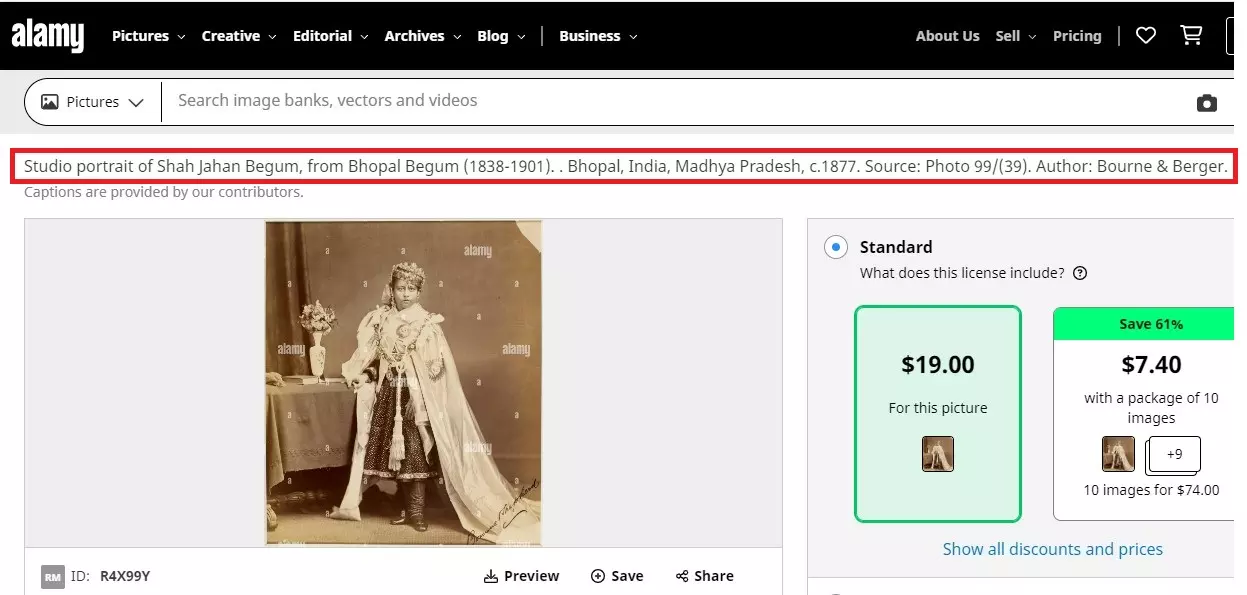
Task: Expand the Business navigation menu
Action: pos(598,36)
